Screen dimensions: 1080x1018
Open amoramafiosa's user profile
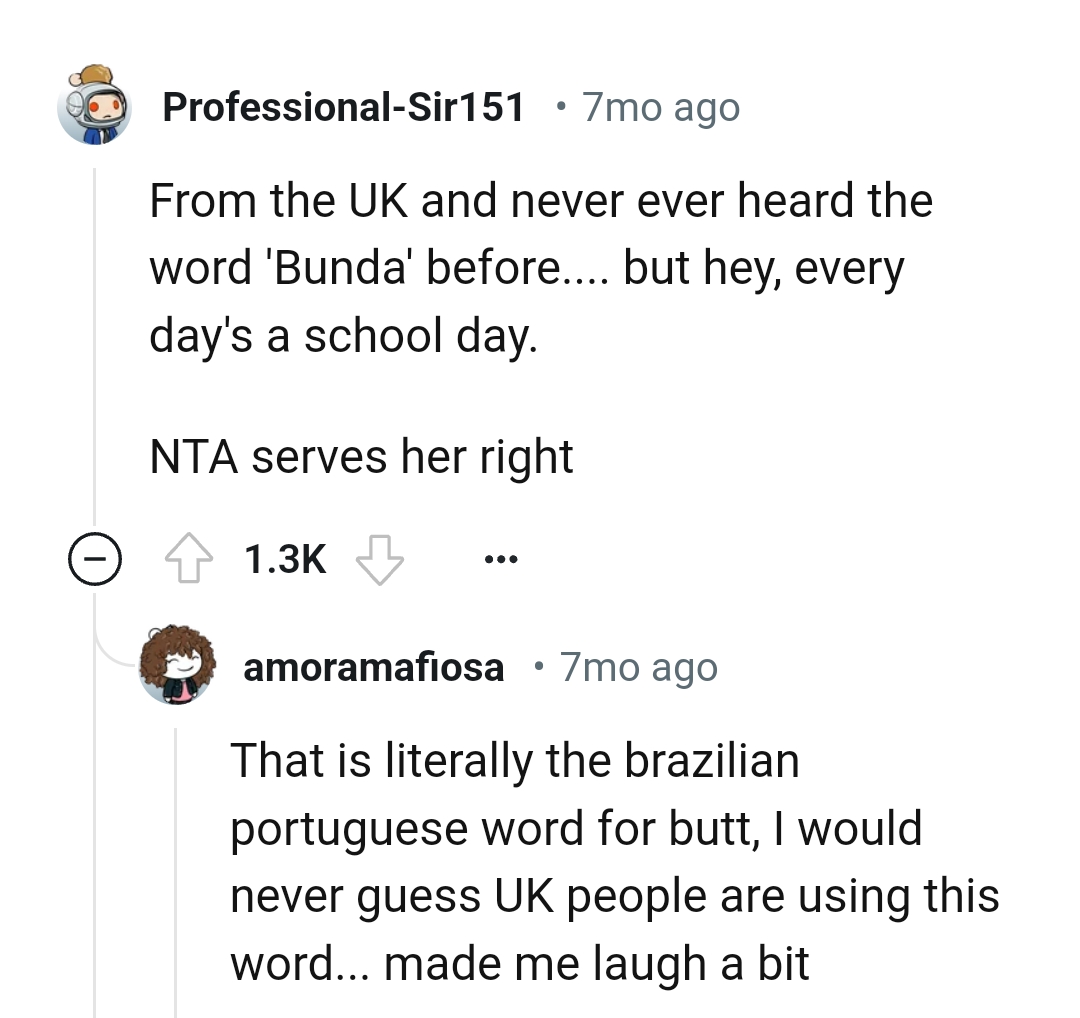click(373, 666)
